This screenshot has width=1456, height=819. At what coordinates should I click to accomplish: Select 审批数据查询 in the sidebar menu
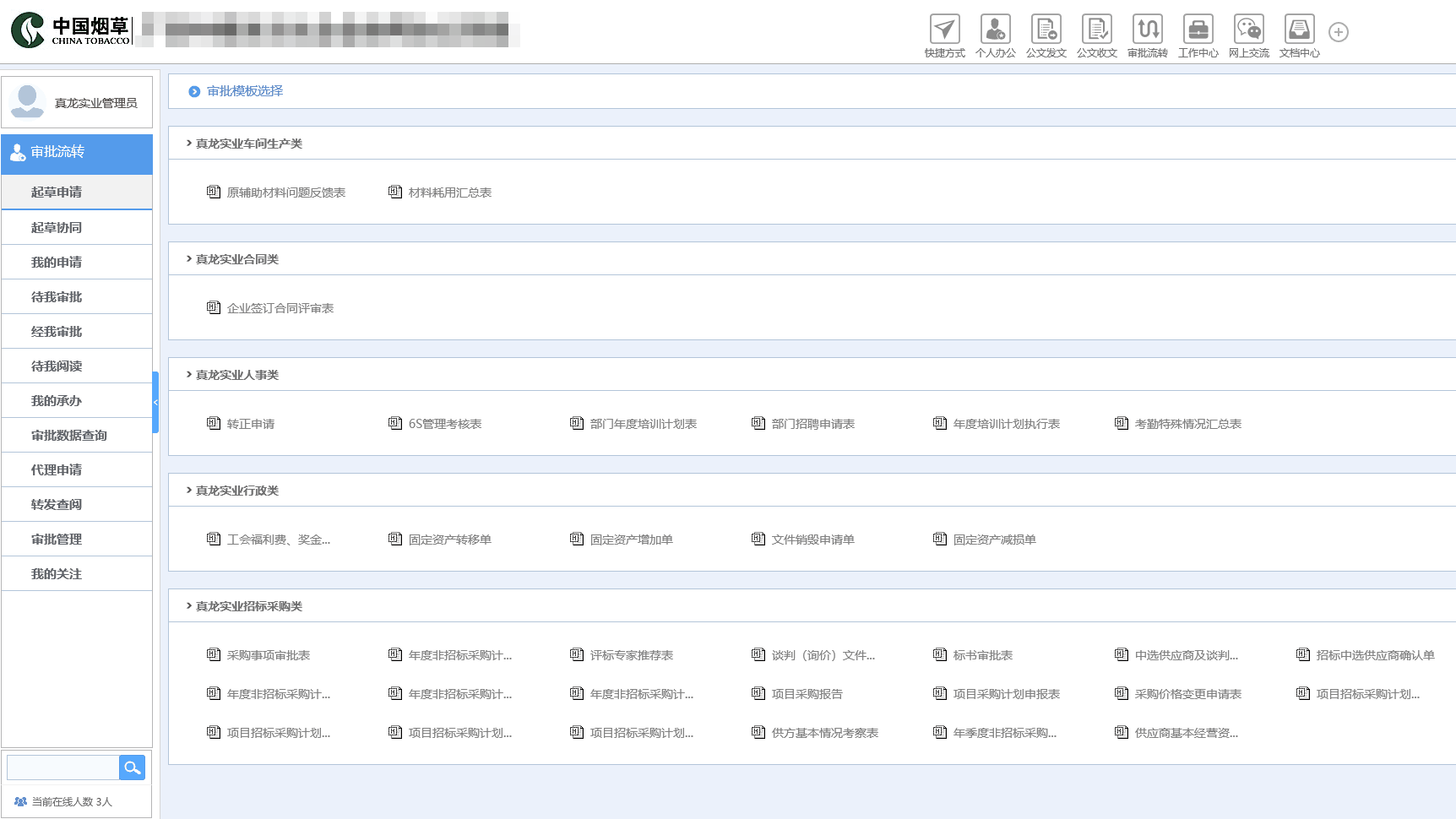(x=69, y=436)
